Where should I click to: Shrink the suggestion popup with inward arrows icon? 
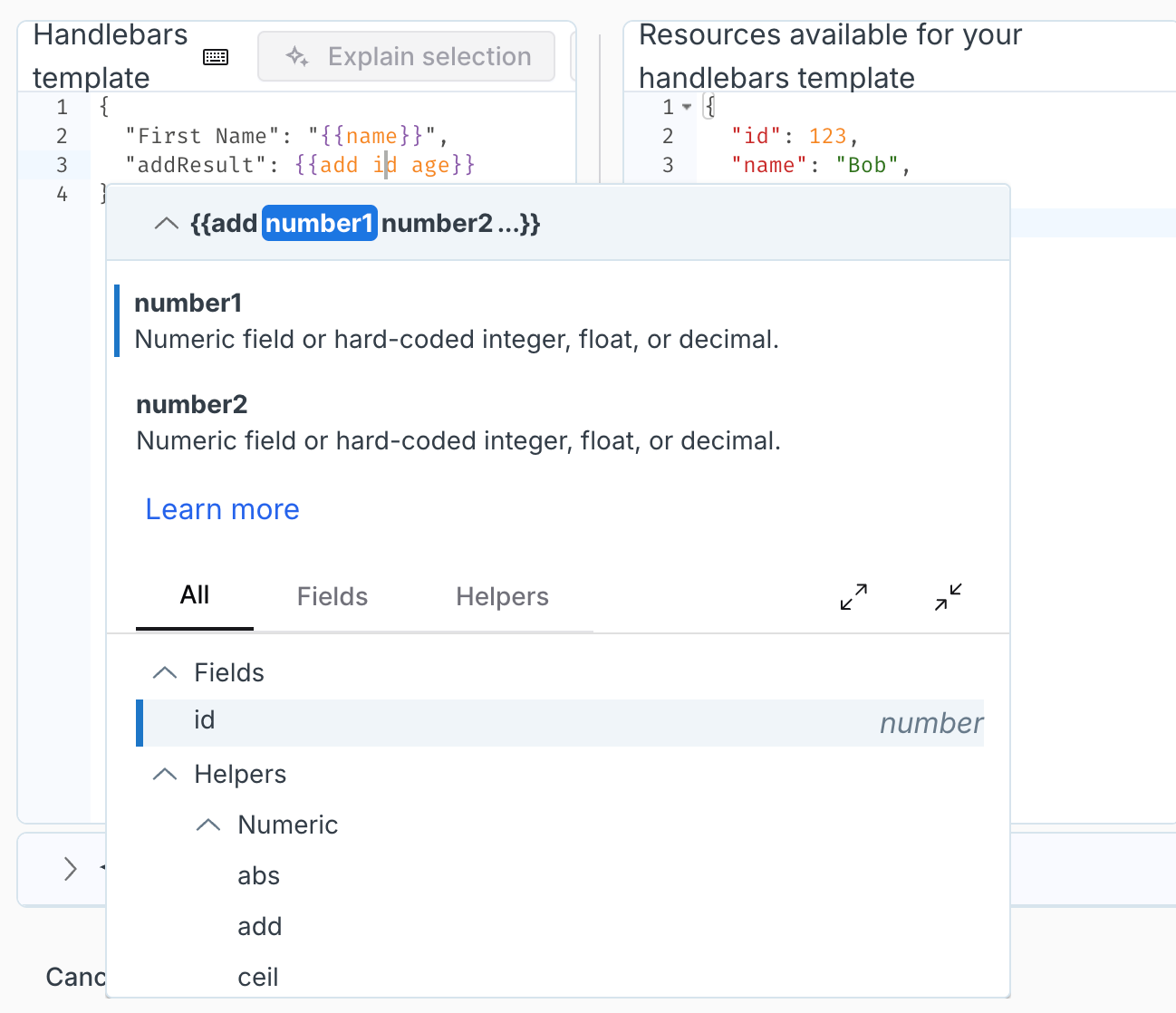click(949, 596)
